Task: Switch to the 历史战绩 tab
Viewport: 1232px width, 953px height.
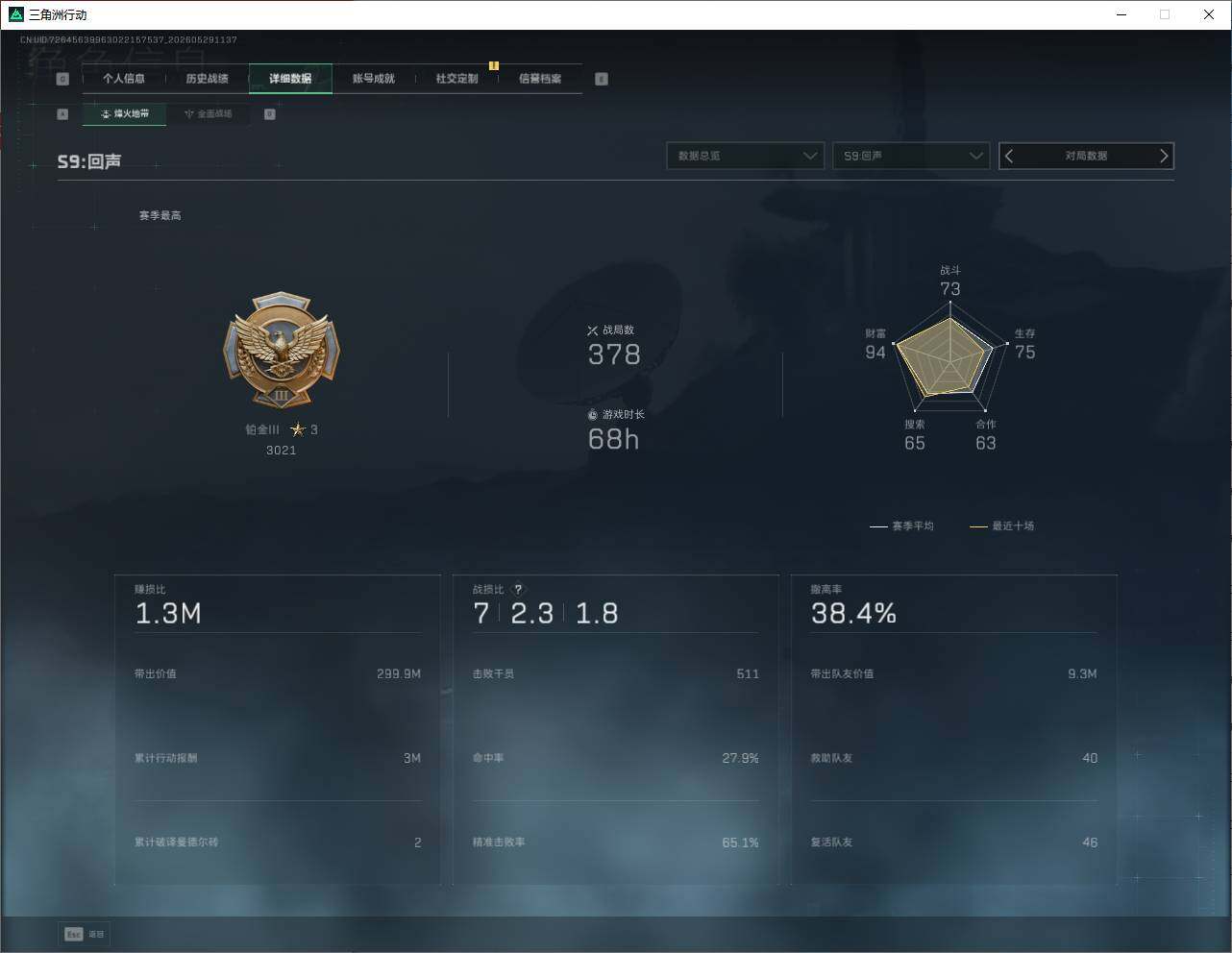Action: (x=208, y=79)
